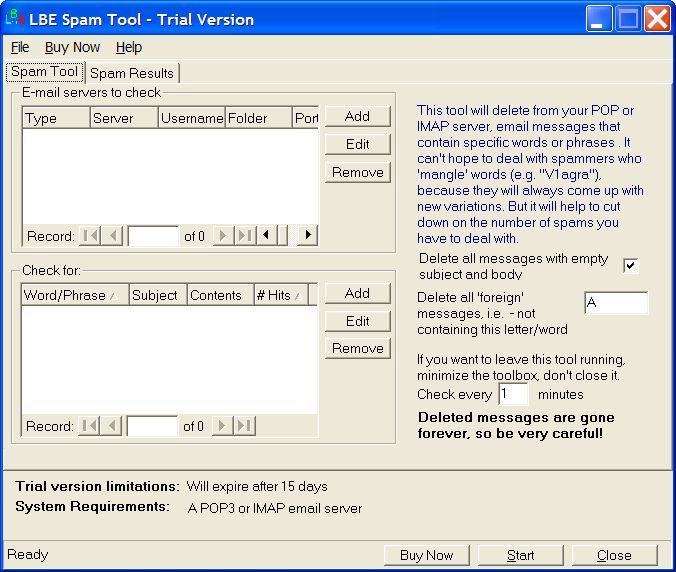Screen dimensions: 676x572
Task: Click the E-mail servers record number field
Action: [153, 236]
